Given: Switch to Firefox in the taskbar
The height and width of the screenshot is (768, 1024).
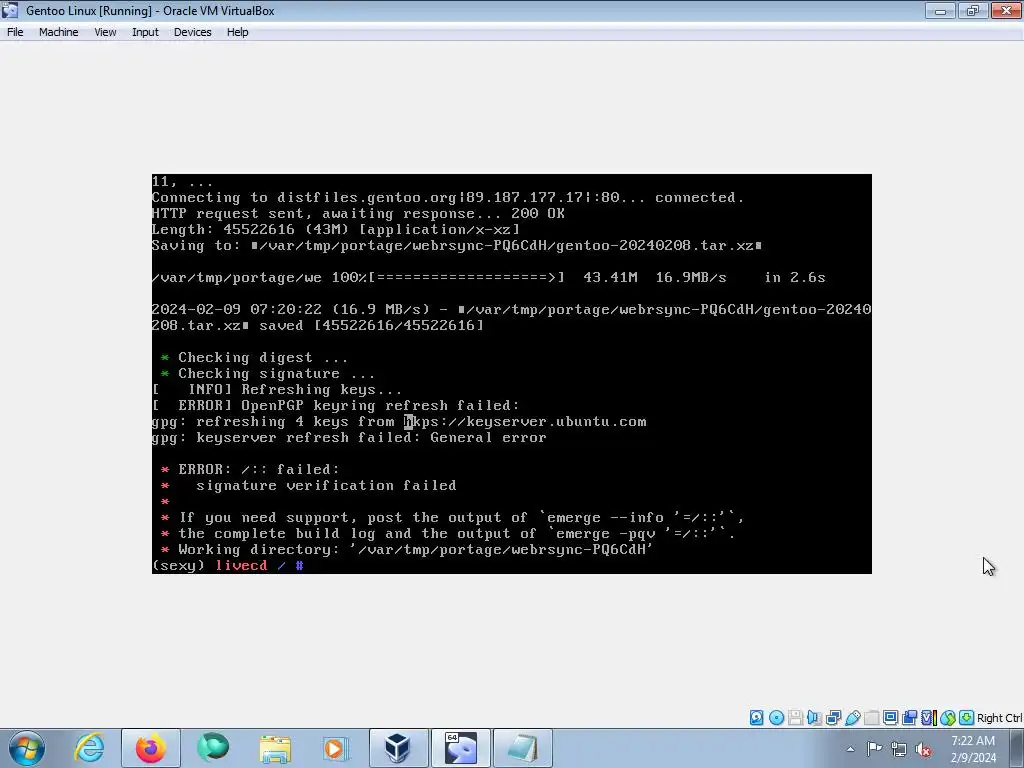Looking at the screenshot, I should pyautogui.click(x=150, y=748).
